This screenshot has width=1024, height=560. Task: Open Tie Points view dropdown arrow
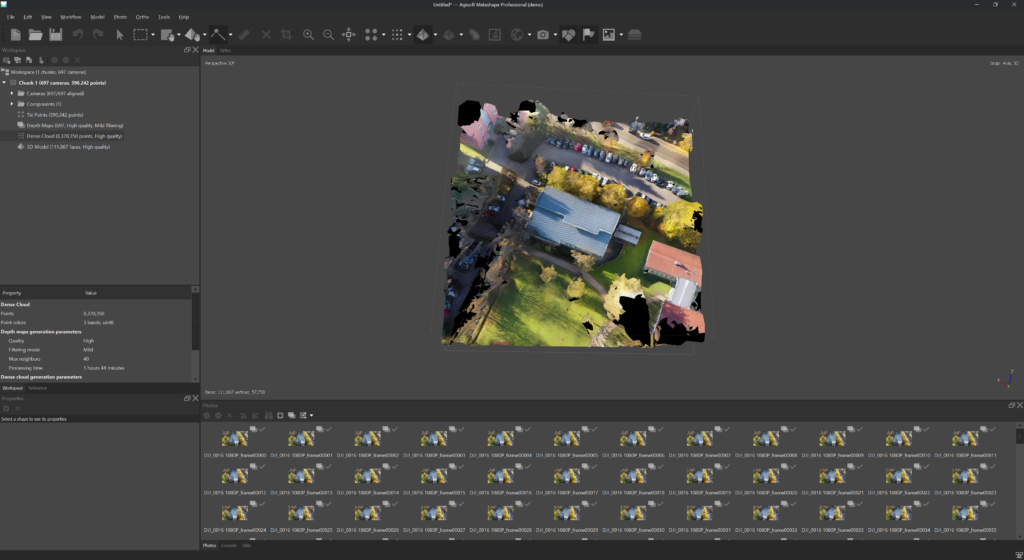pos(383,35)
